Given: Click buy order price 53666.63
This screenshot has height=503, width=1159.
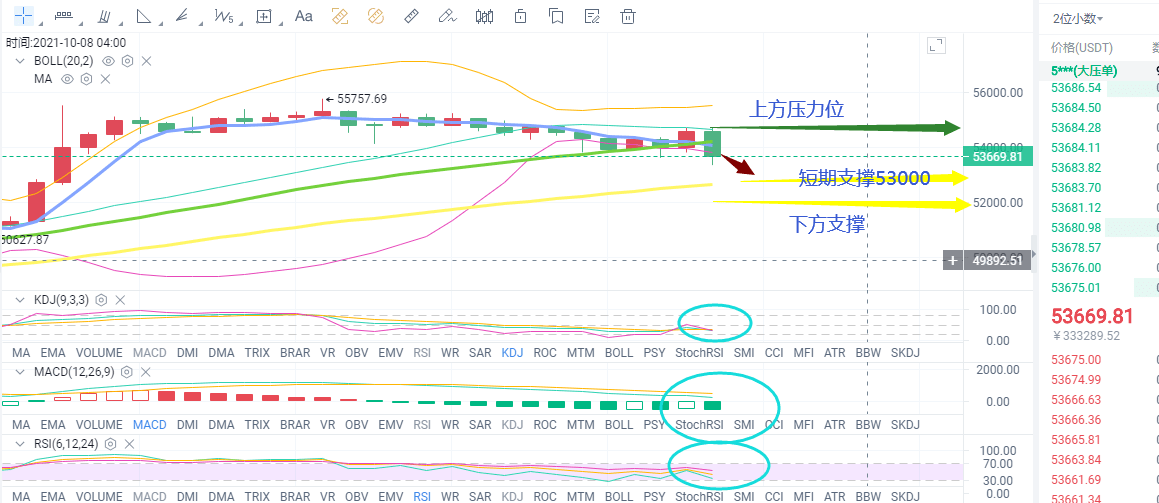Looking at the screenshot, I should [x=1076, y=400].
